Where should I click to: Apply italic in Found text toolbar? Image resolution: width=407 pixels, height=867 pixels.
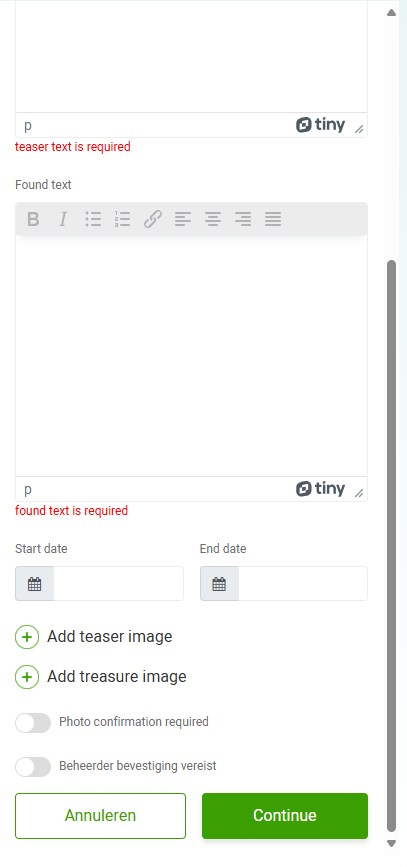63,219
